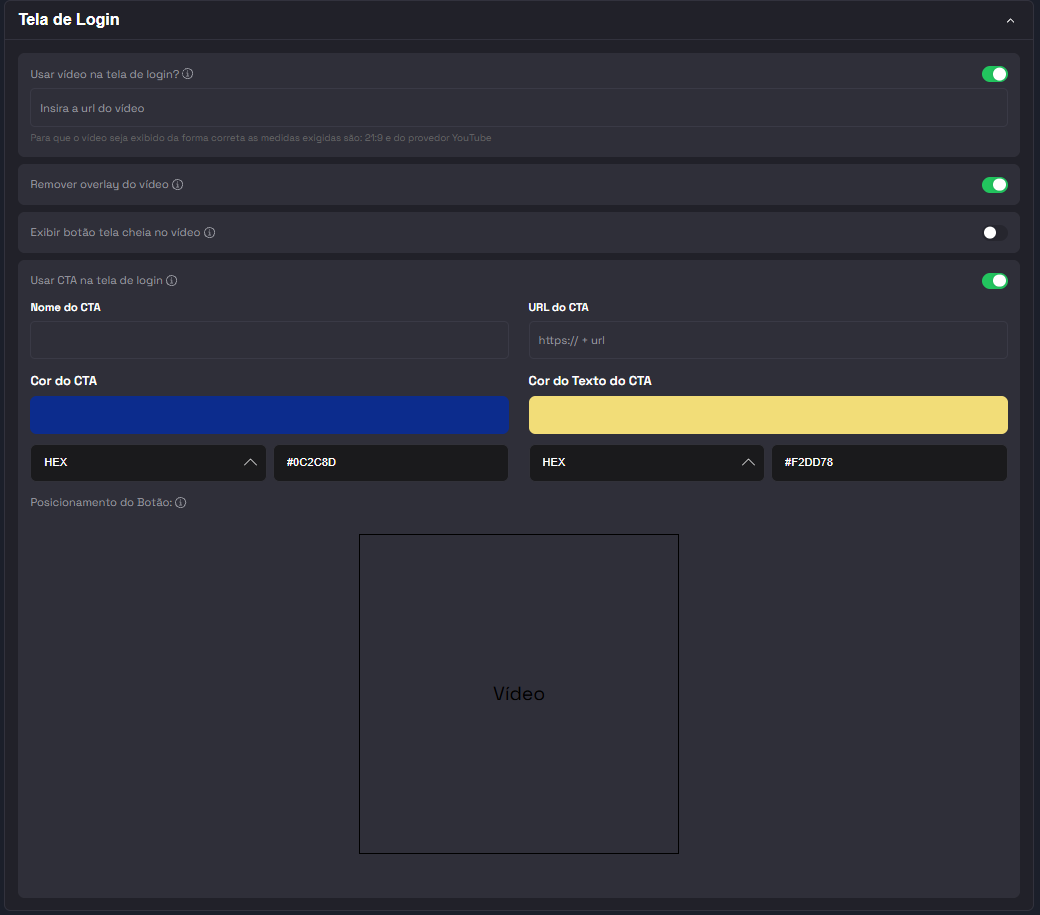
Task: Click the yellow Cor do Texto do CTA swatch
Action: point(767,415)
